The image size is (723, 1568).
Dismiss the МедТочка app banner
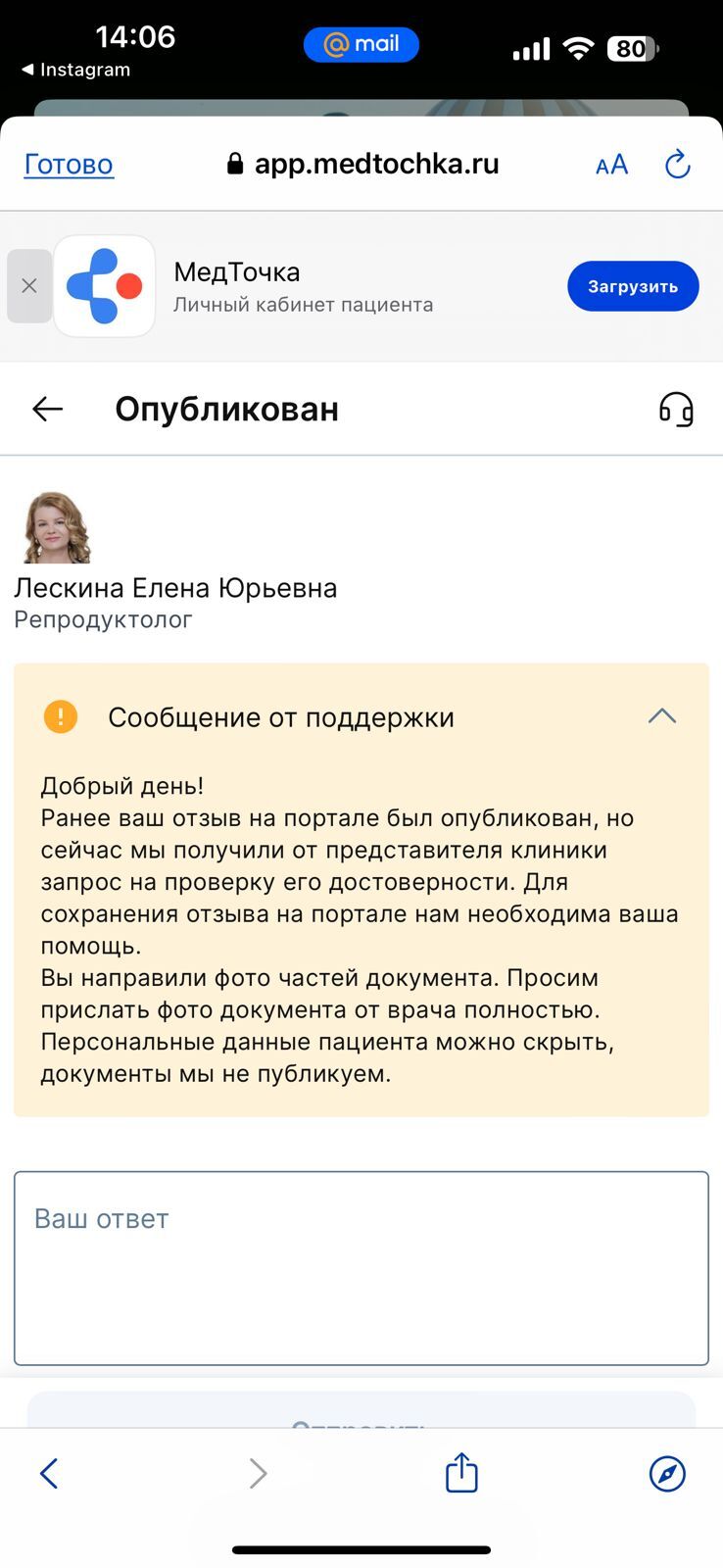click(29, 286)
